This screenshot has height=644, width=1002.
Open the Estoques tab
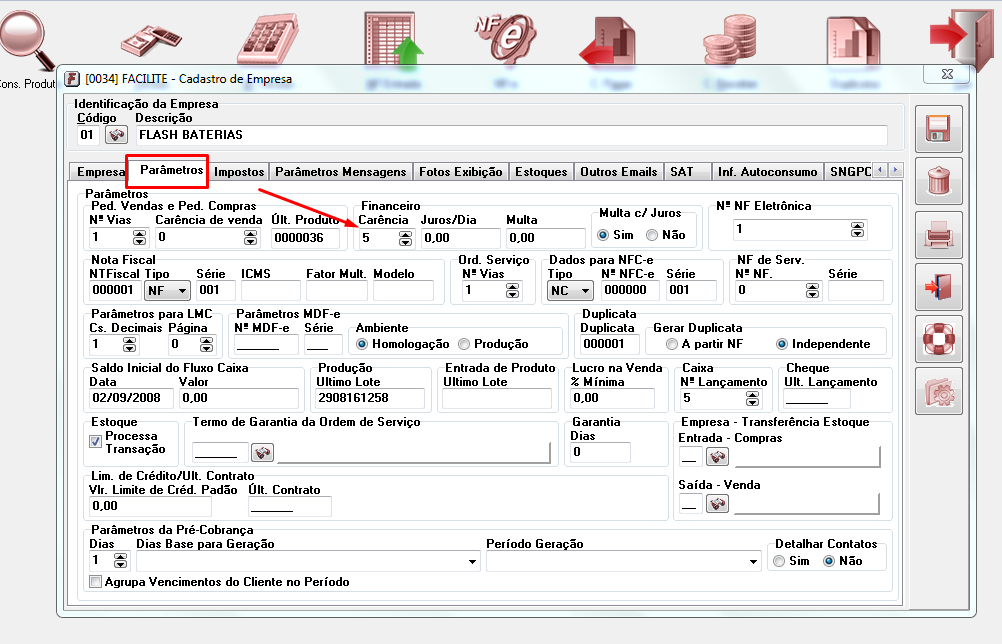[x=540, y=172]
